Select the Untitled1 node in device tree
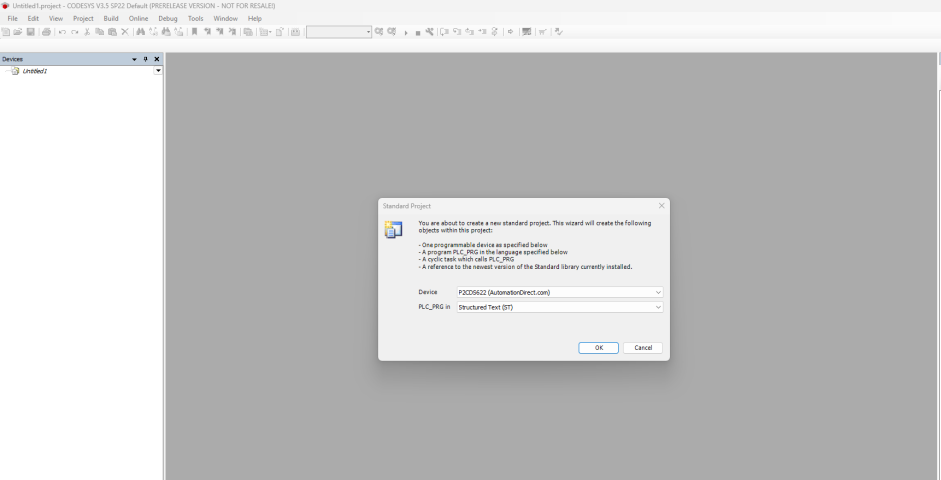941x480 pixels. click(x=34, y=71)
